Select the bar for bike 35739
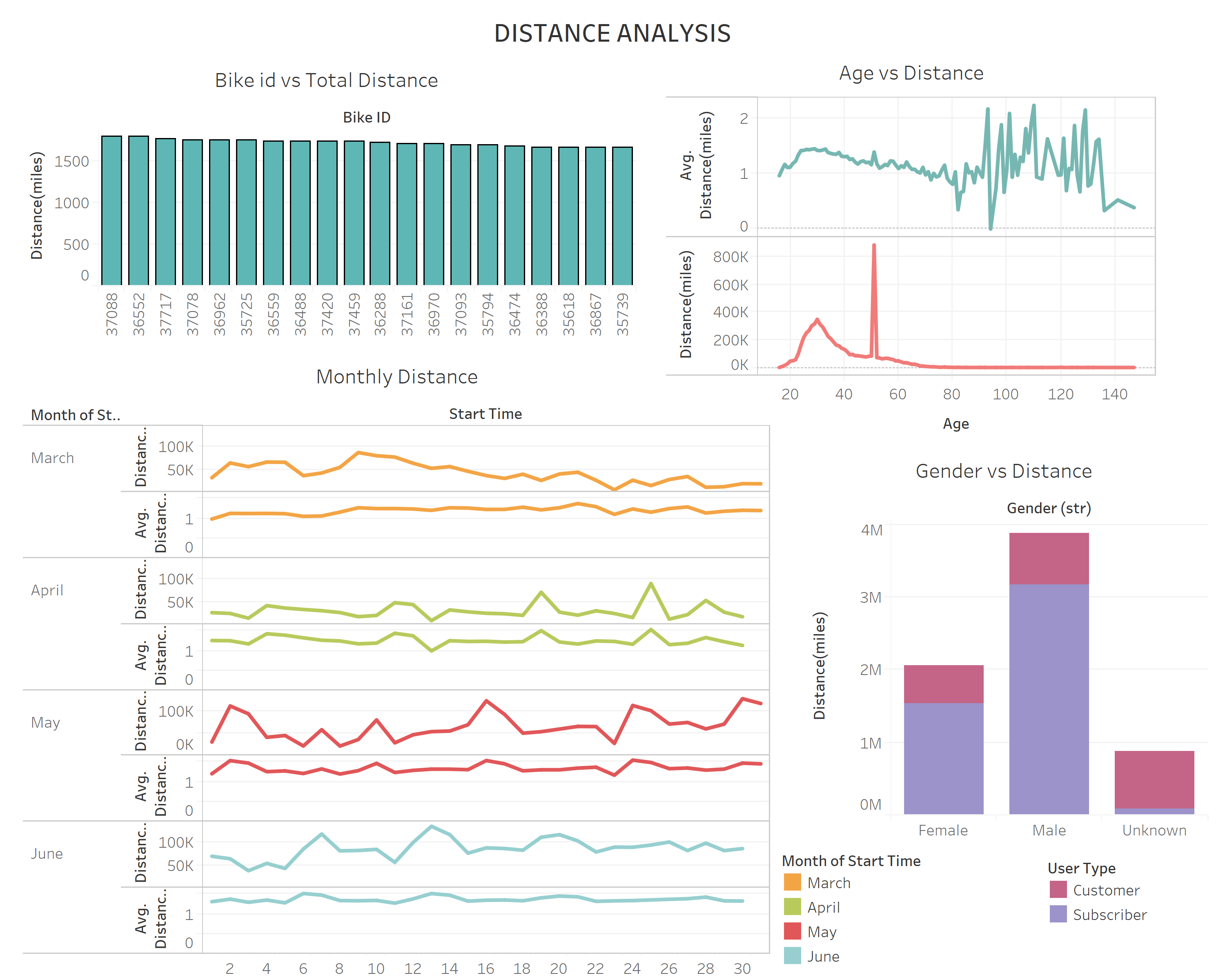 (622, 216)
